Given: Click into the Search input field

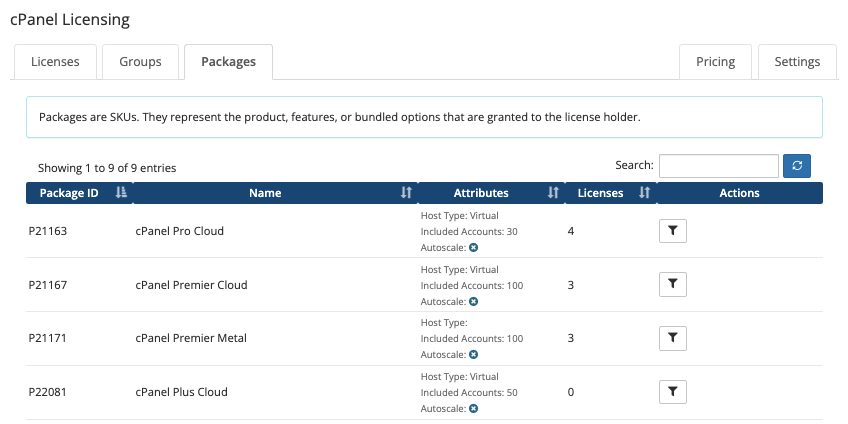Looking at the screenshot, I should pos(718,166).
